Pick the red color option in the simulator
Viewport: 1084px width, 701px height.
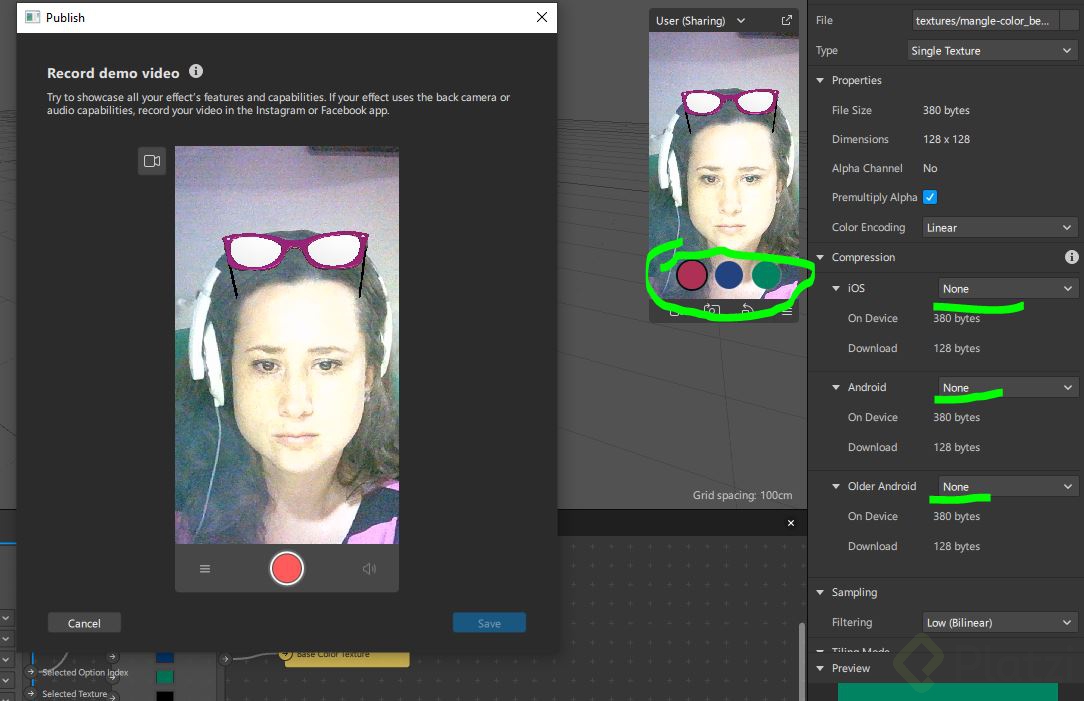[691, 274]
